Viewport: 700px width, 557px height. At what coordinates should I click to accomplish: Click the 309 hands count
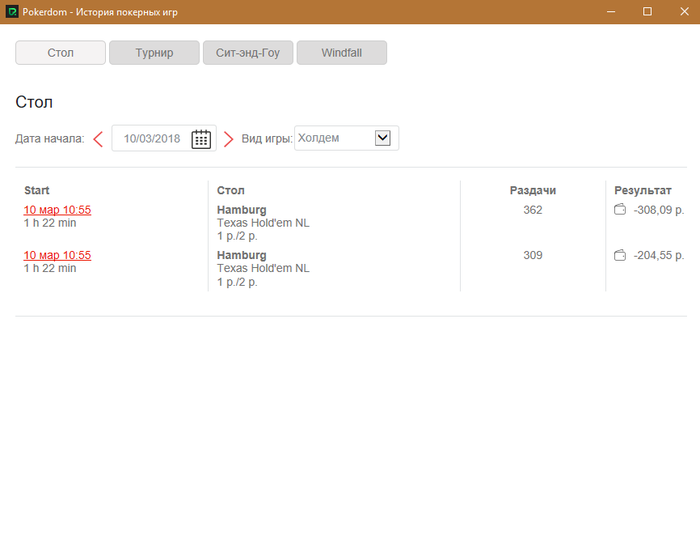[533, 255]
